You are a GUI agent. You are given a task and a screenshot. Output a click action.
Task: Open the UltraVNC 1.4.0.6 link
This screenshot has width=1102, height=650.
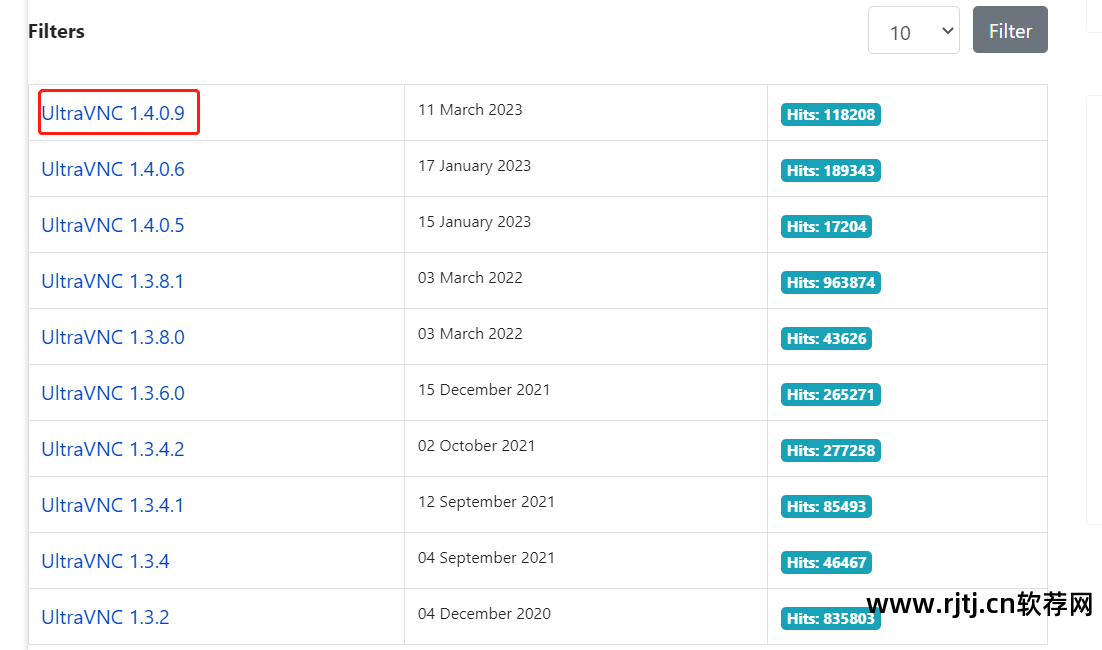pos(112,169)
